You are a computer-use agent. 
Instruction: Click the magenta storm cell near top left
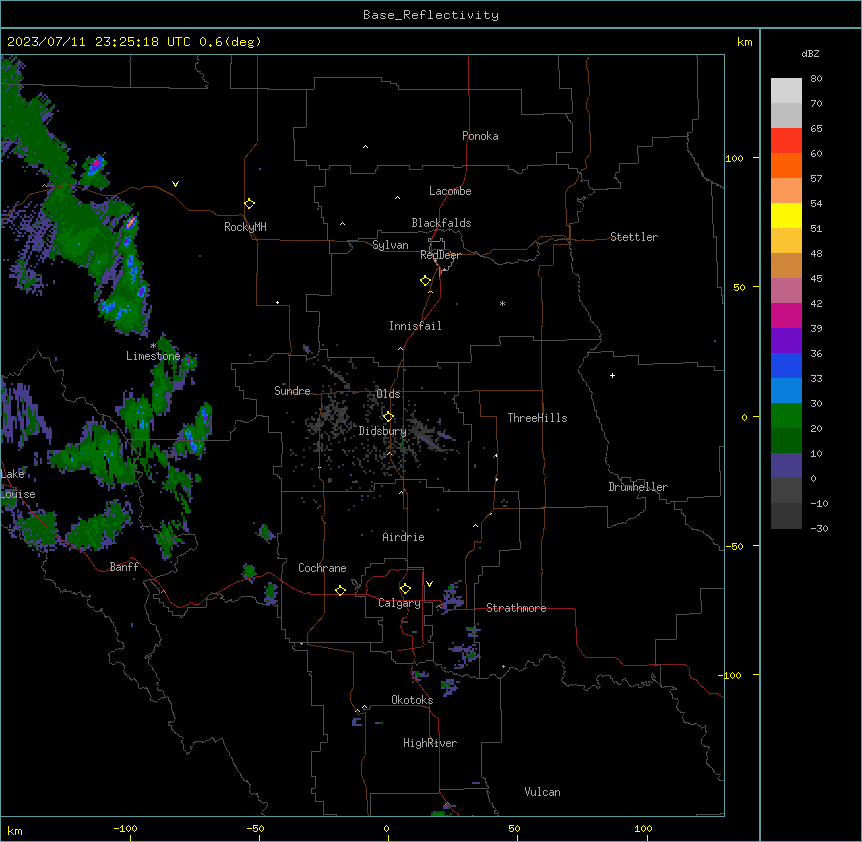point(96,164)
